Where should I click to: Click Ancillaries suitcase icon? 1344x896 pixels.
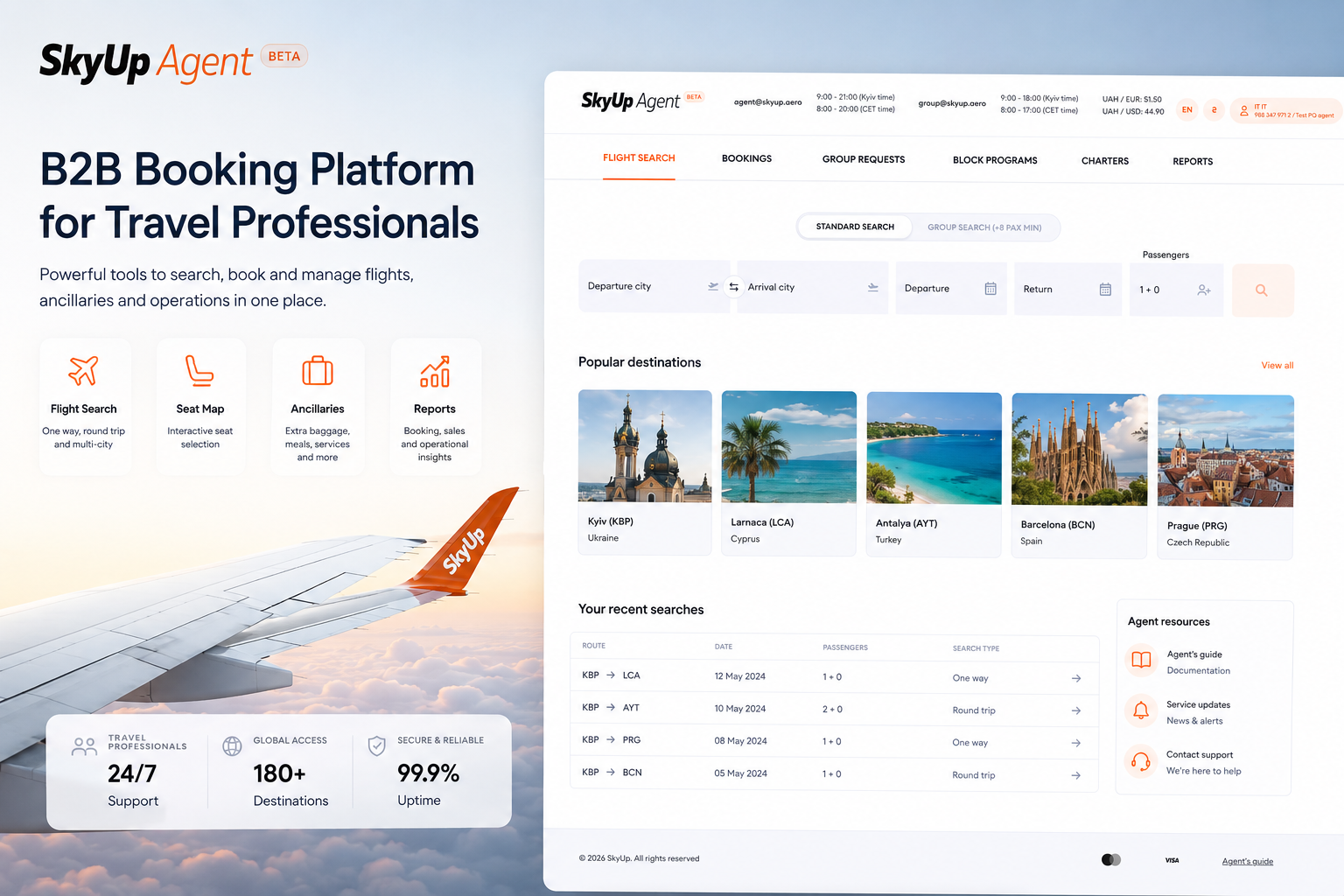pyautogui.click(x=318, y=371)
